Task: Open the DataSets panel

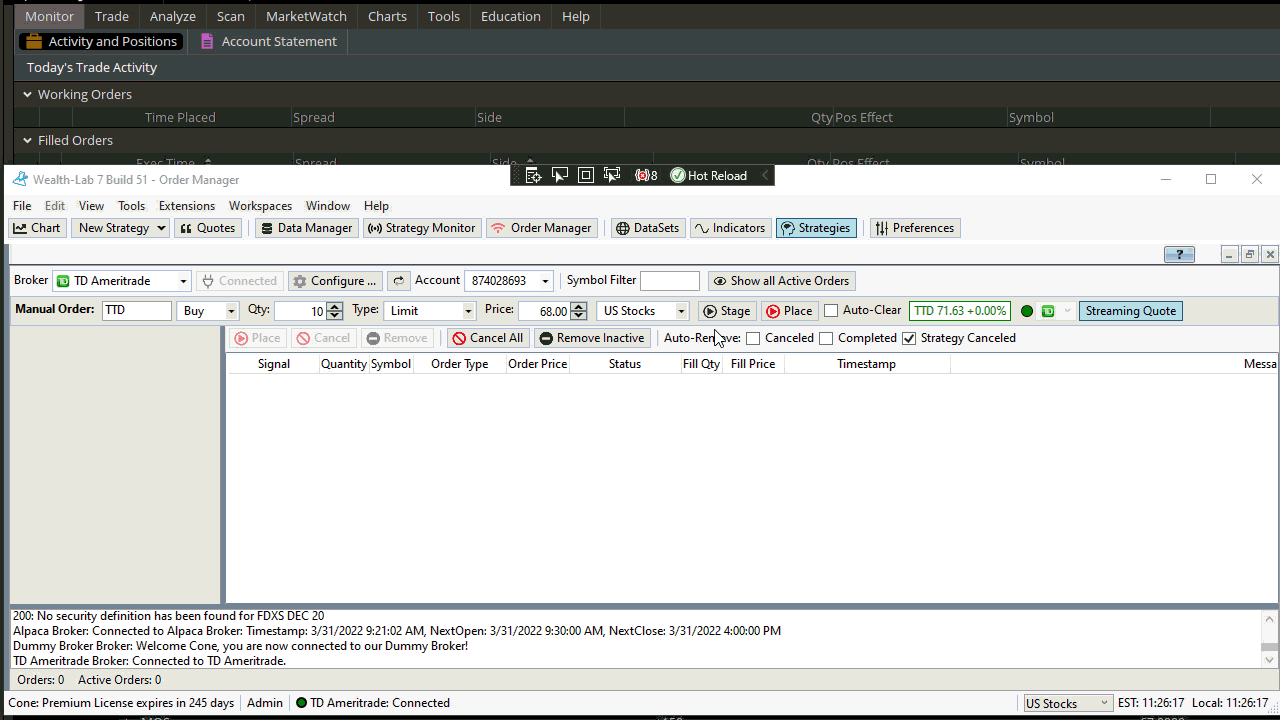Action: [647, 228]
